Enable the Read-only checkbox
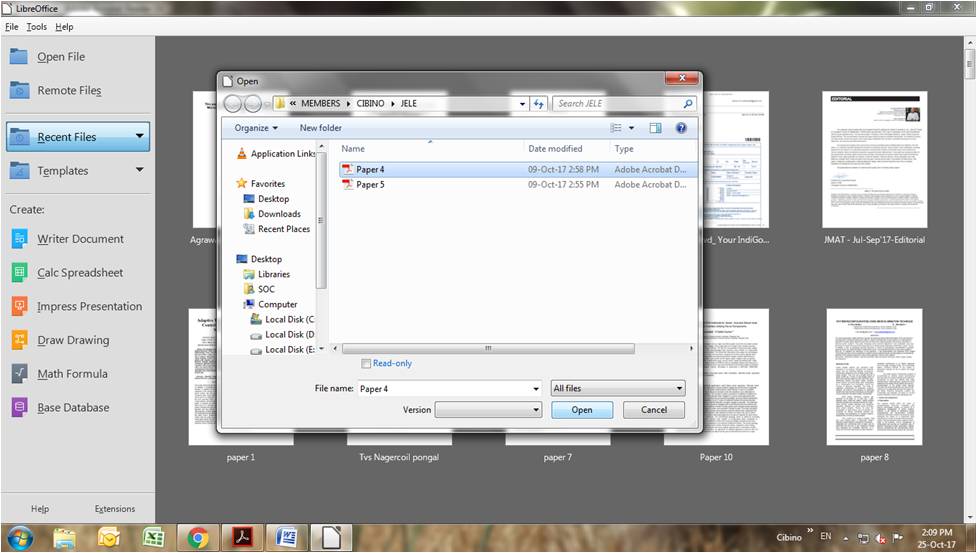This screenshot has width=977, height=553. click(366, 364)
